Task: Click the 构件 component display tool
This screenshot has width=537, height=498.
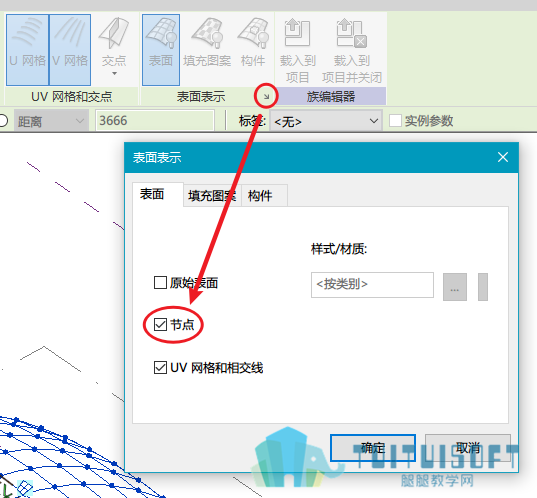Action: tap(253, 43)
